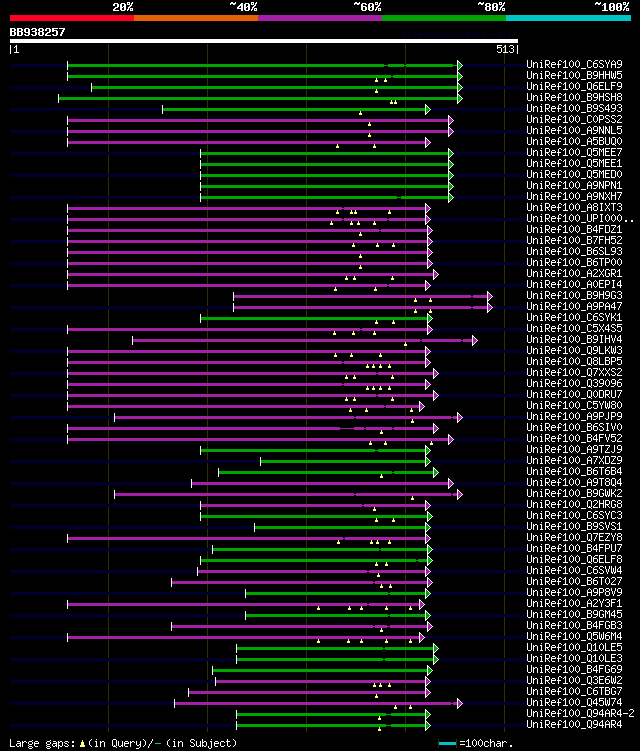Click end arrowhead of UniRef100_B9IHV4 alignment

click(475, 341)
